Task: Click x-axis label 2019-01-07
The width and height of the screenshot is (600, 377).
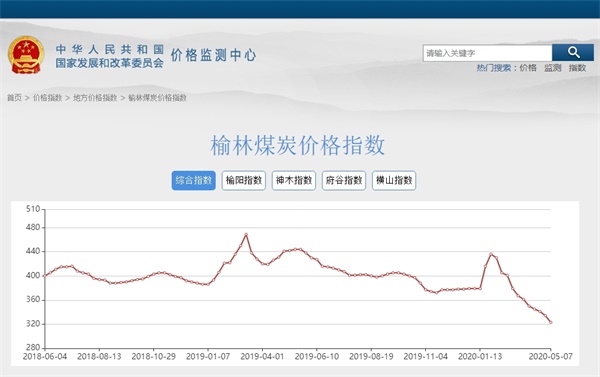Action: click(x=208, y=357)
